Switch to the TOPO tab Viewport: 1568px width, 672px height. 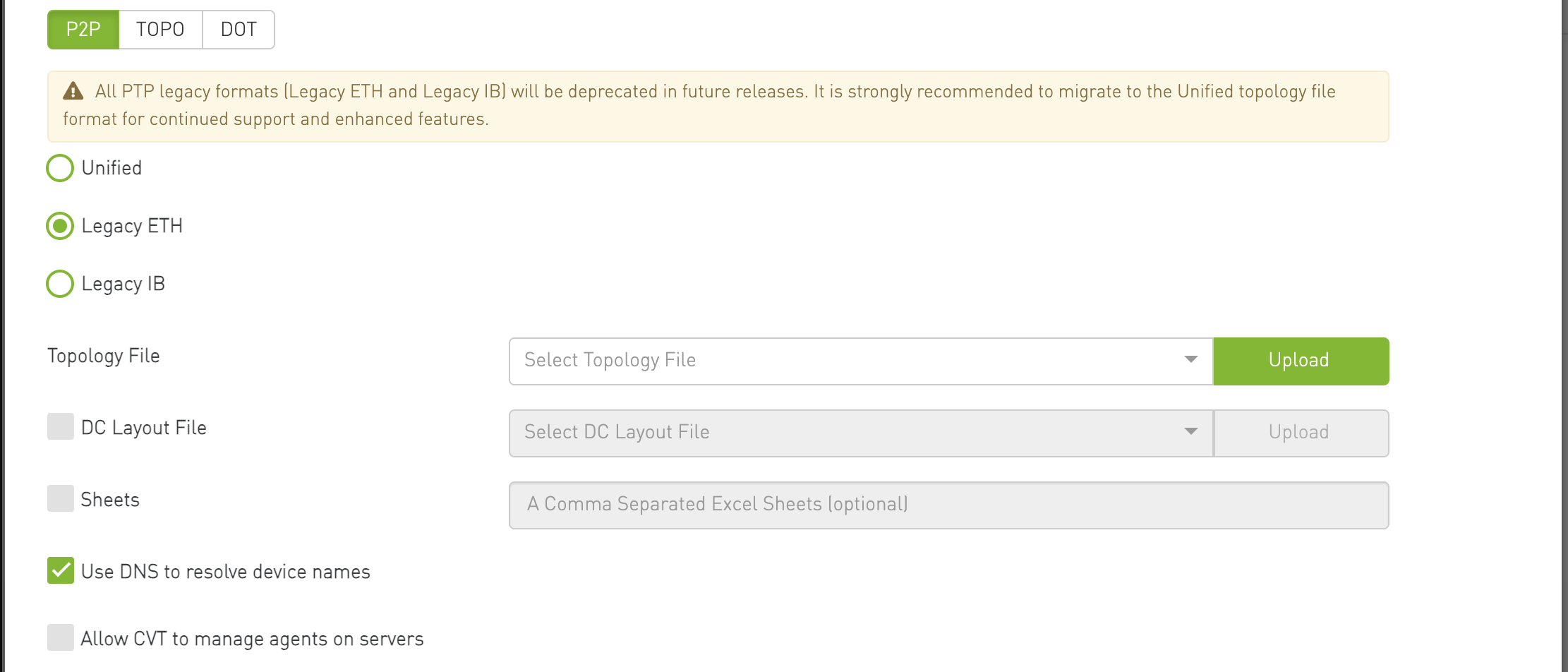160,30
